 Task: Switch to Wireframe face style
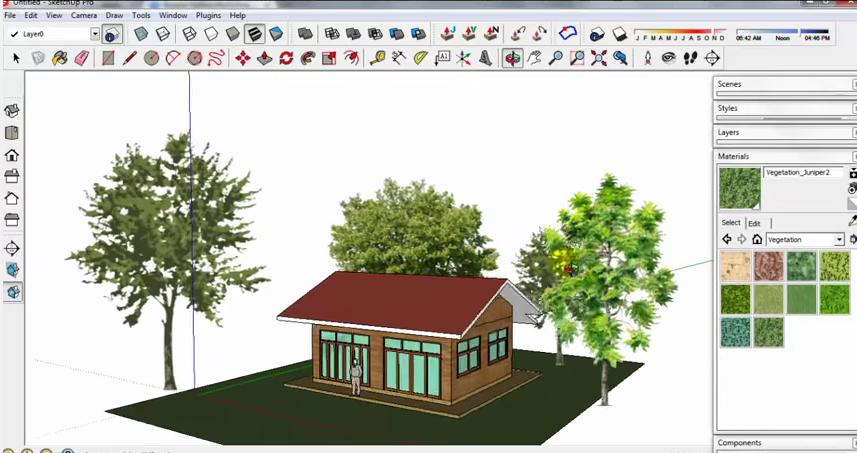point(189,34)
